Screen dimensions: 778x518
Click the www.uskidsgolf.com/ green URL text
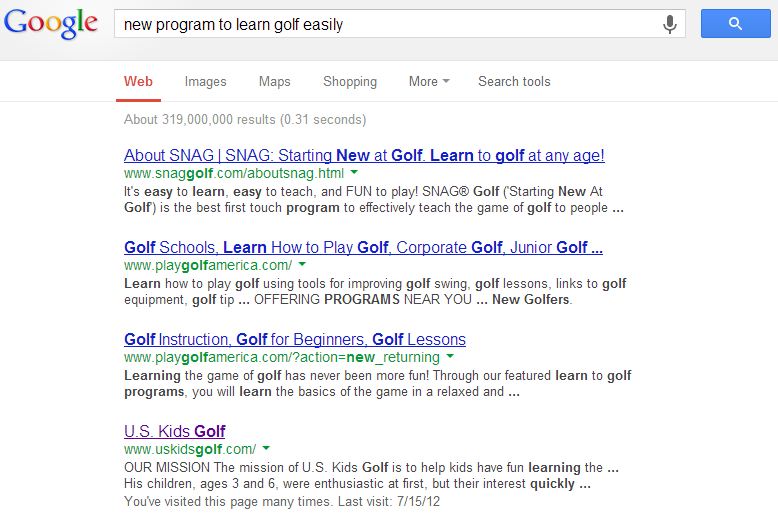(190, 449)
